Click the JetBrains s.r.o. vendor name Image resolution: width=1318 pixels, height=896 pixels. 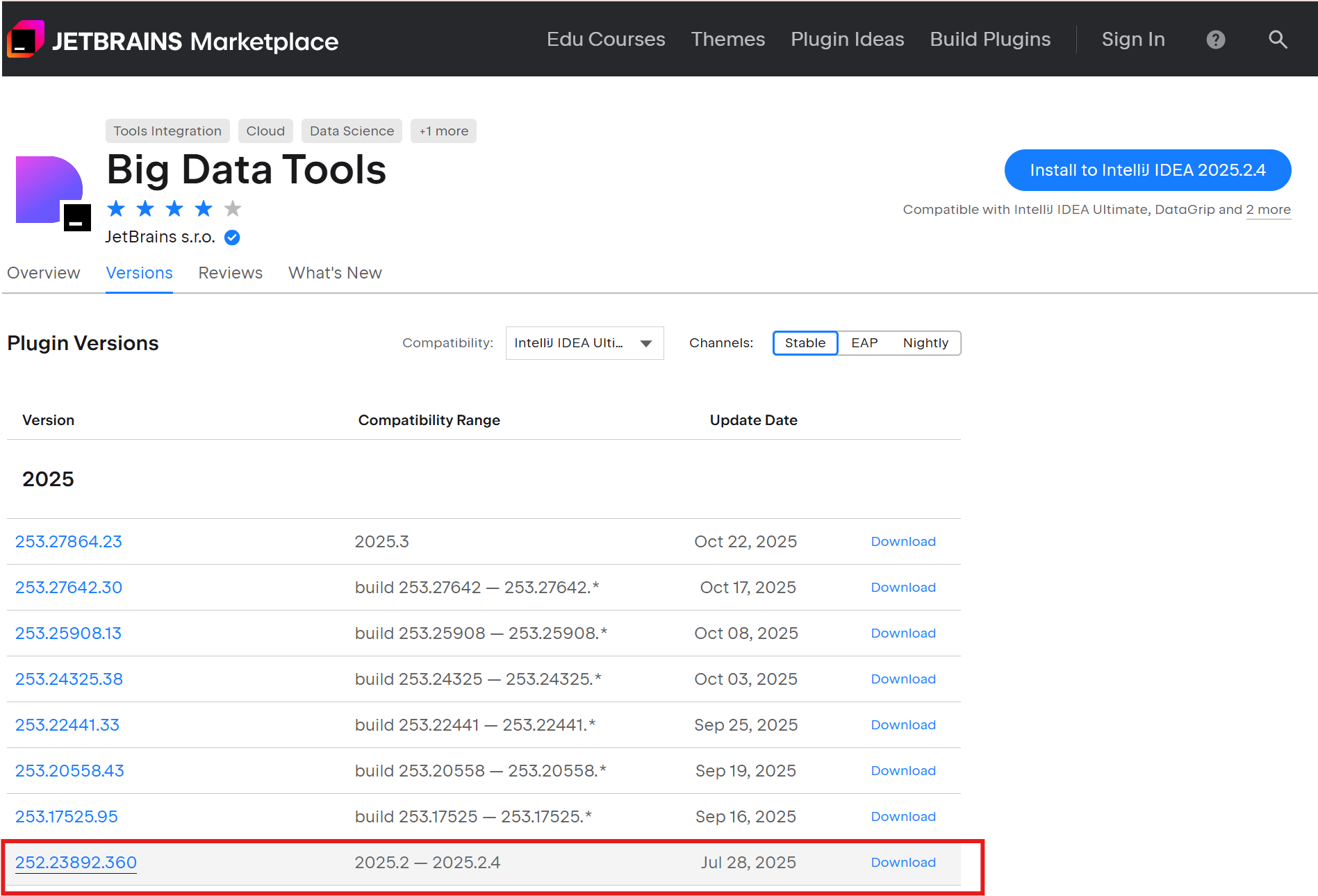click(x=160, y=237)
